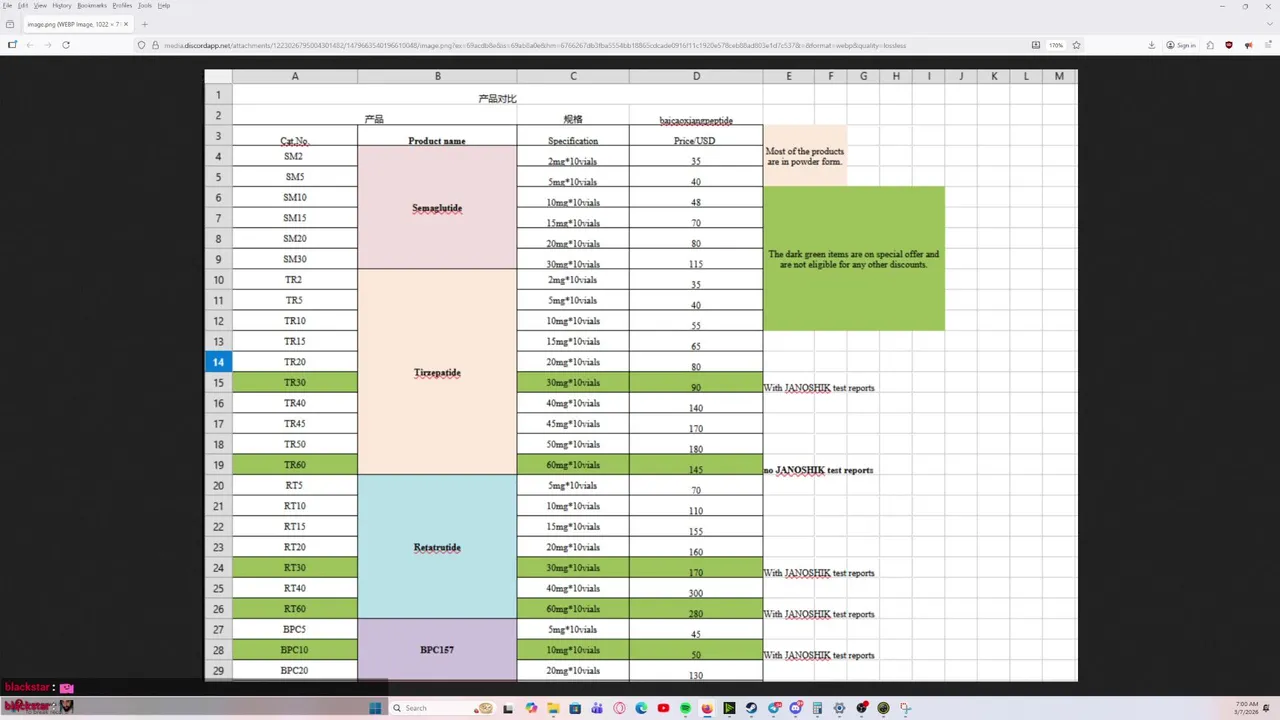
Task: Open Discord from the taskbar
Action: click(795, 708)
